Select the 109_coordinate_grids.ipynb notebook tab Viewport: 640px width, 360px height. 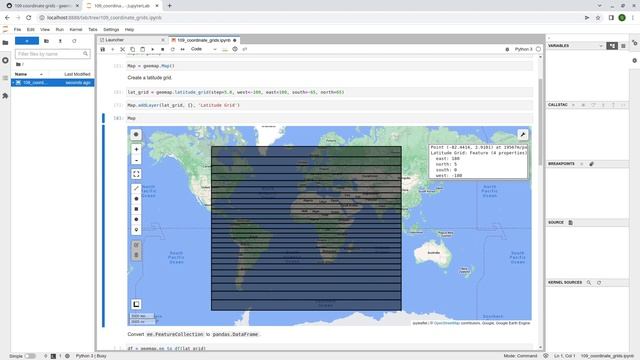click(204, 40)
